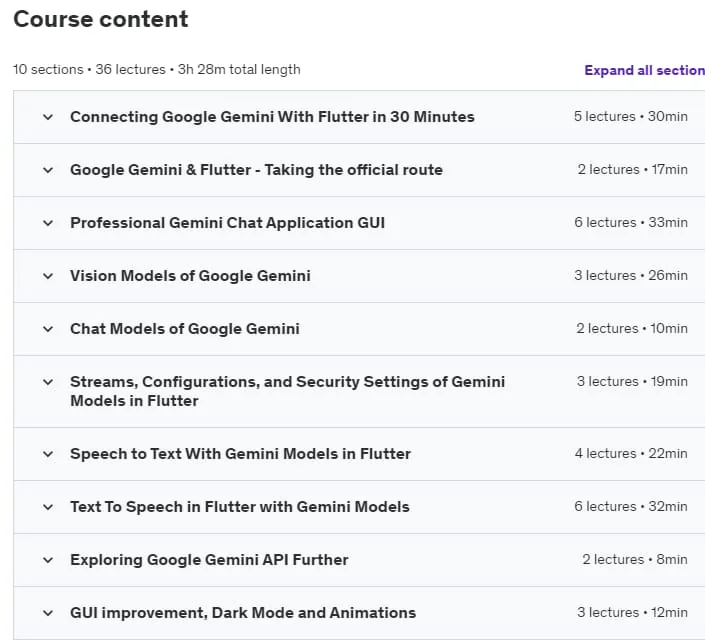Expand chevron for Streams, Configurations, and Security Settings

[48, 382]
